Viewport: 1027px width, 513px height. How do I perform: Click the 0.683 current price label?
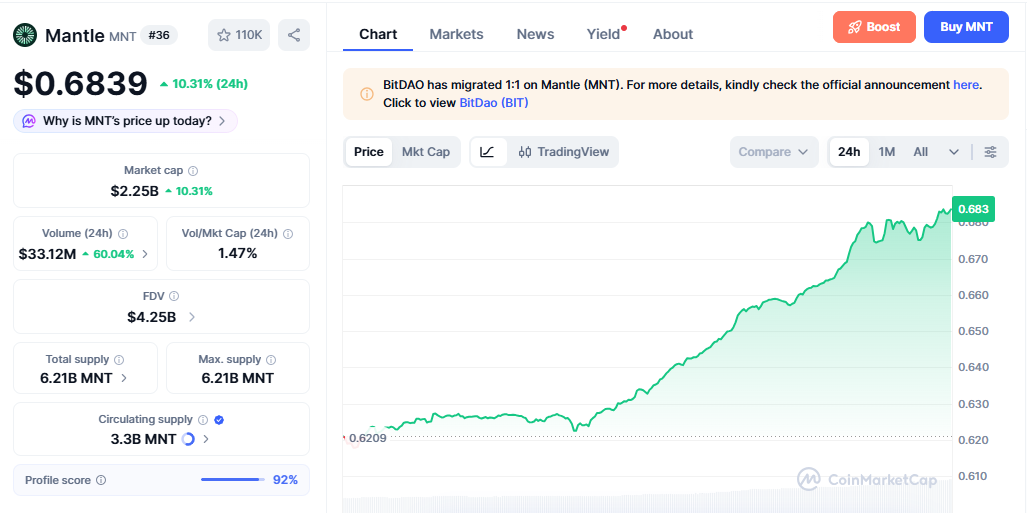coord(973,209)
